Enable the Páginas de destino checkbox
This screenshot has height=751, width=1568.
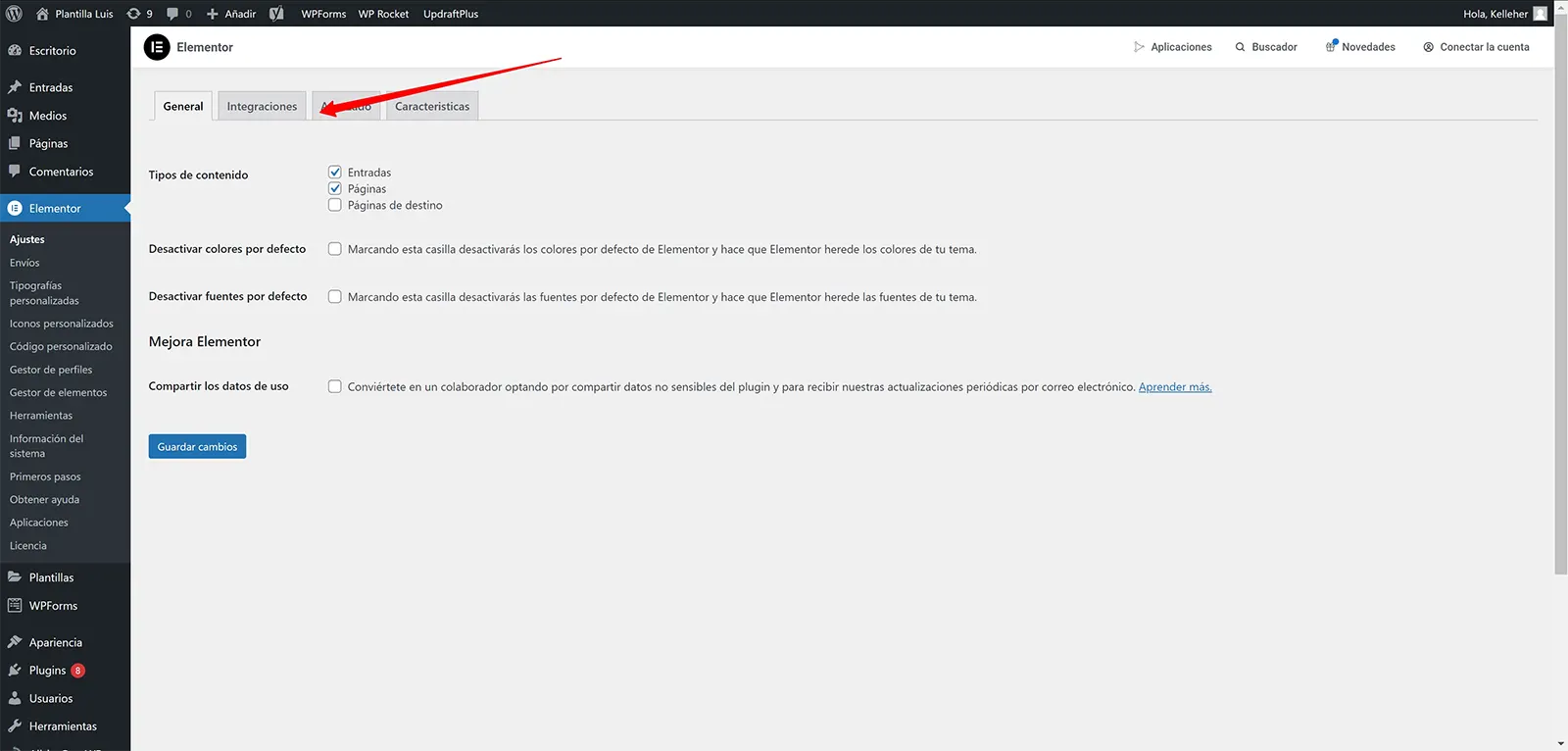(335, 205)
